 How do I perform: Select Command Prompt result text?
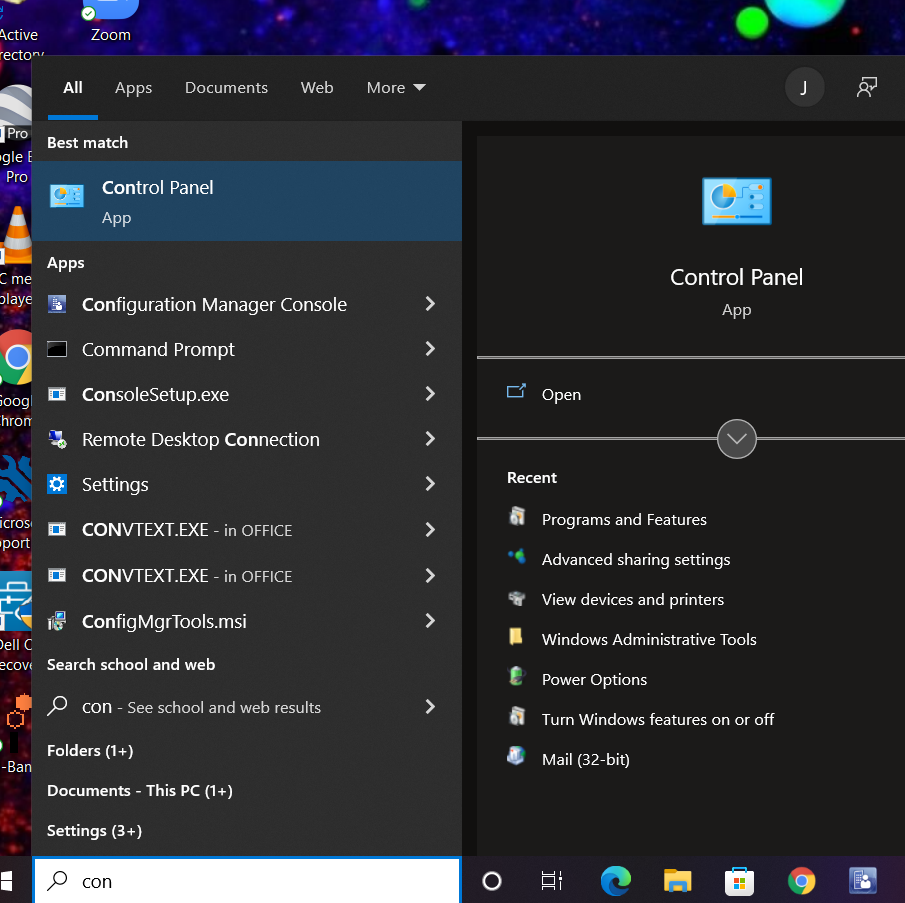click(x=158, y=350)
